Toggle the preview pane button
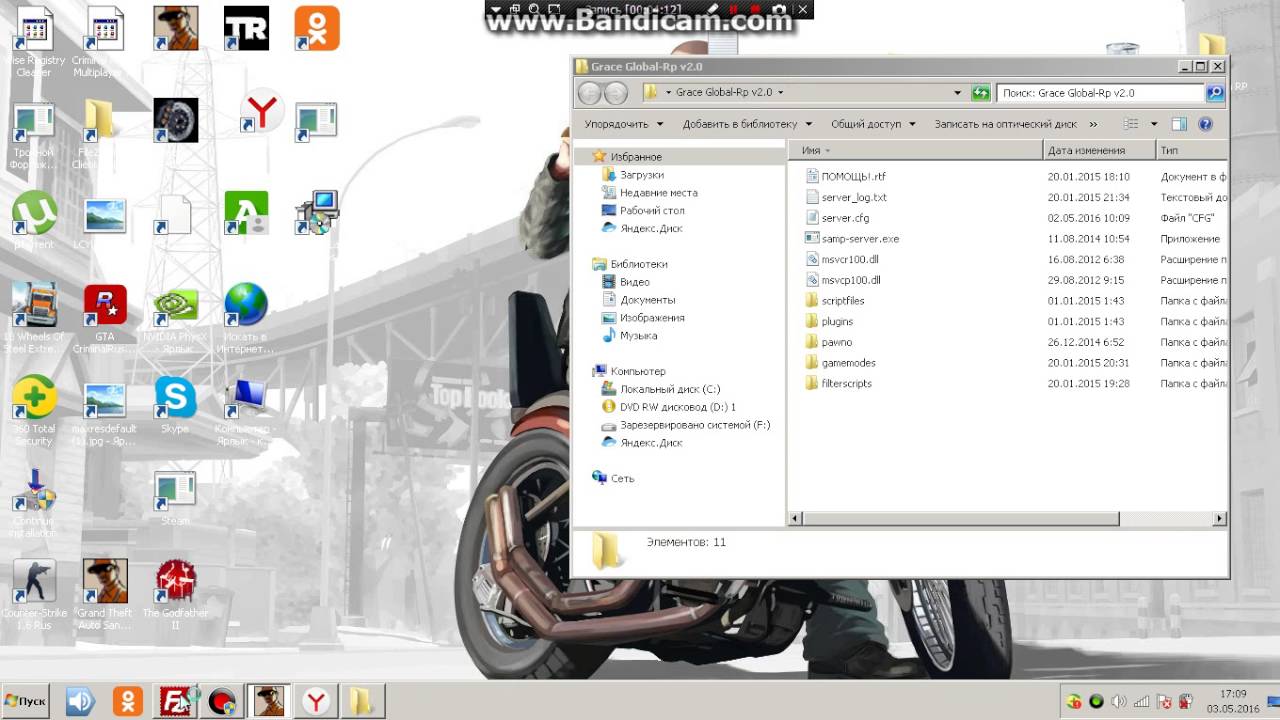The height and width of the screenshot is (720, 1280). click(x=1179, y=124)
